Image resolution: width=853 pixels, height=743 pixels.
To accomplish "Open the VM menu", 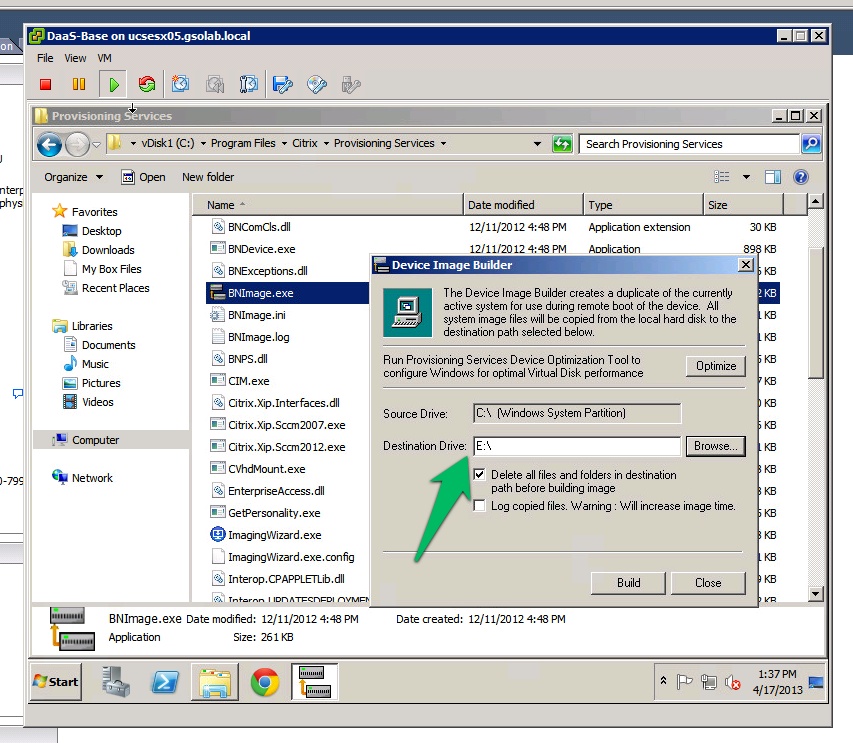I will 104,58.
